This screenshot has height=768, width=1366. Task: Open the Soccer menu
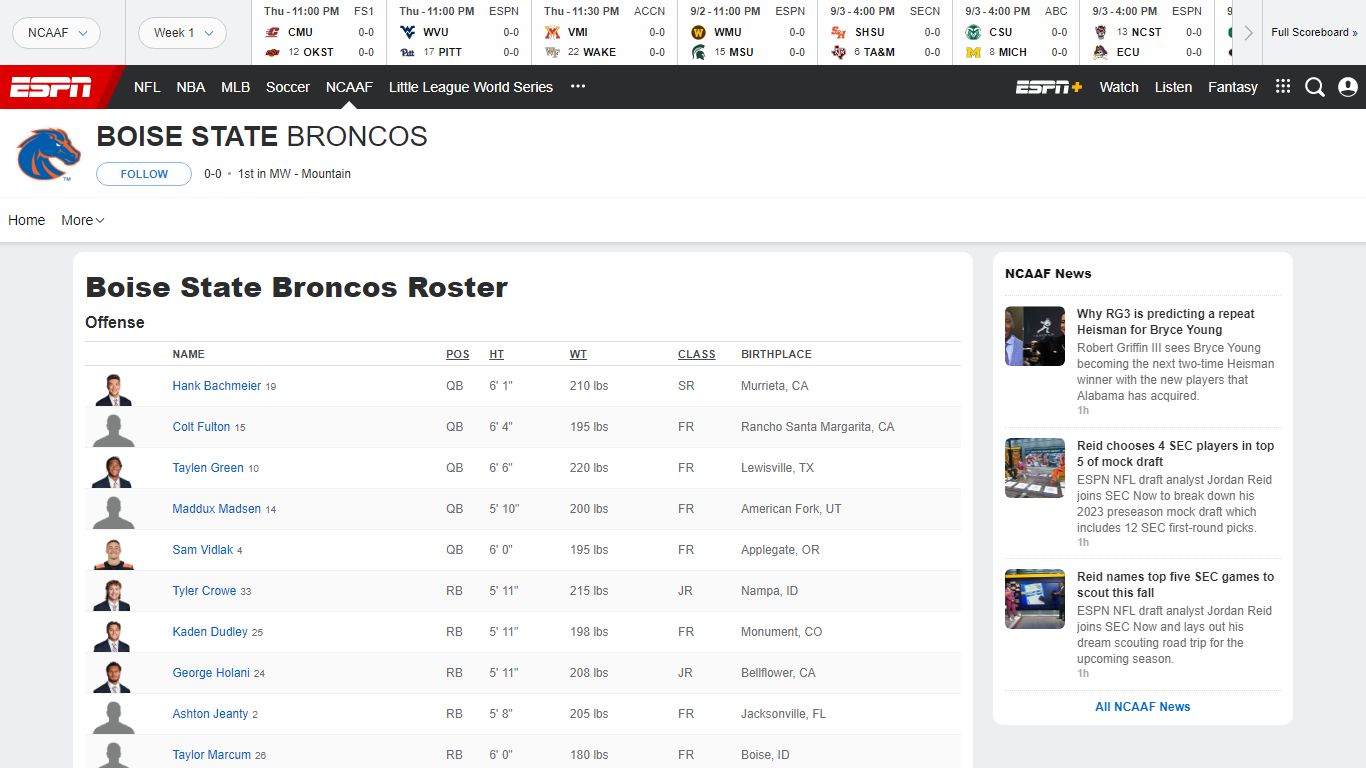click(x=288, y=87)
